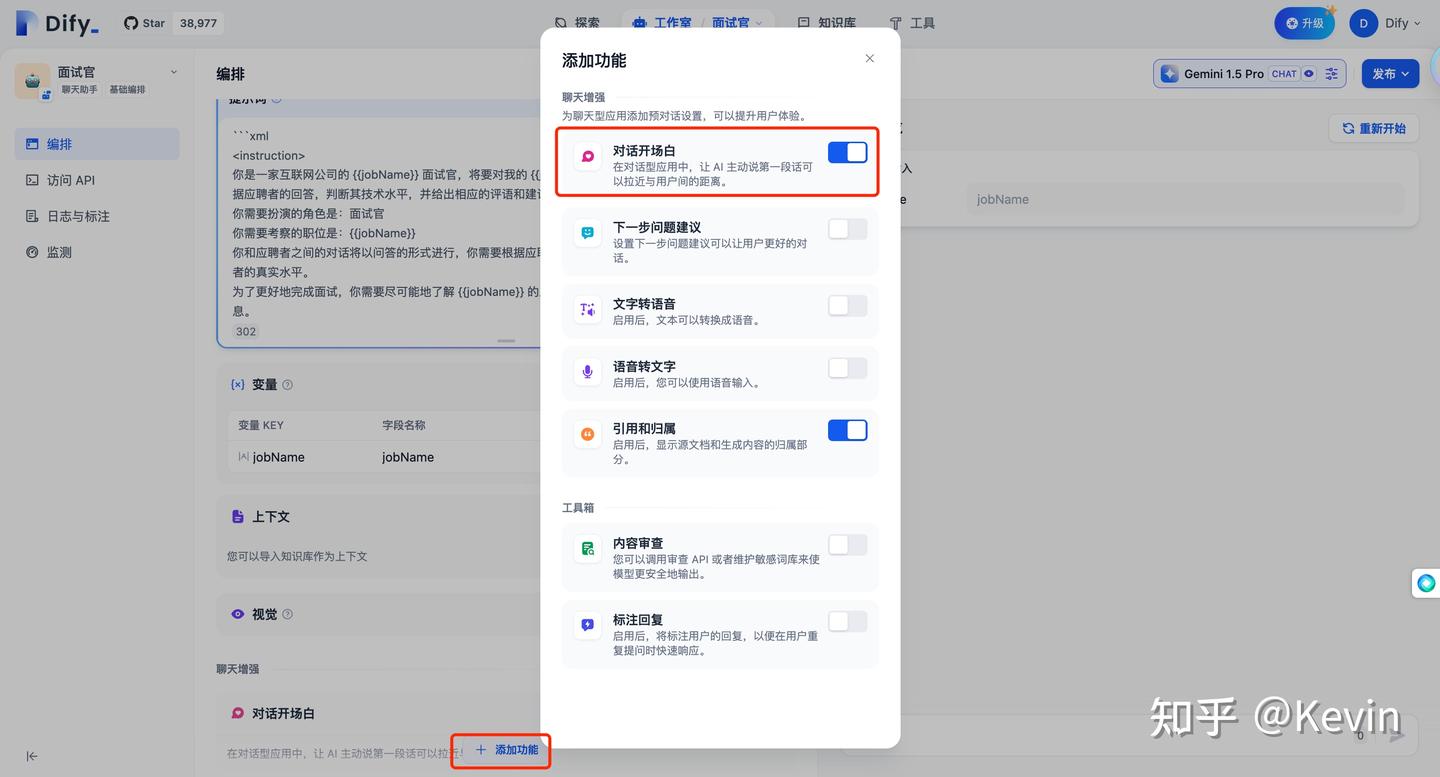Click the 视觉 help question icon
The height and width of the screenshot is (777, 1440).
click(x=288, y=614)
